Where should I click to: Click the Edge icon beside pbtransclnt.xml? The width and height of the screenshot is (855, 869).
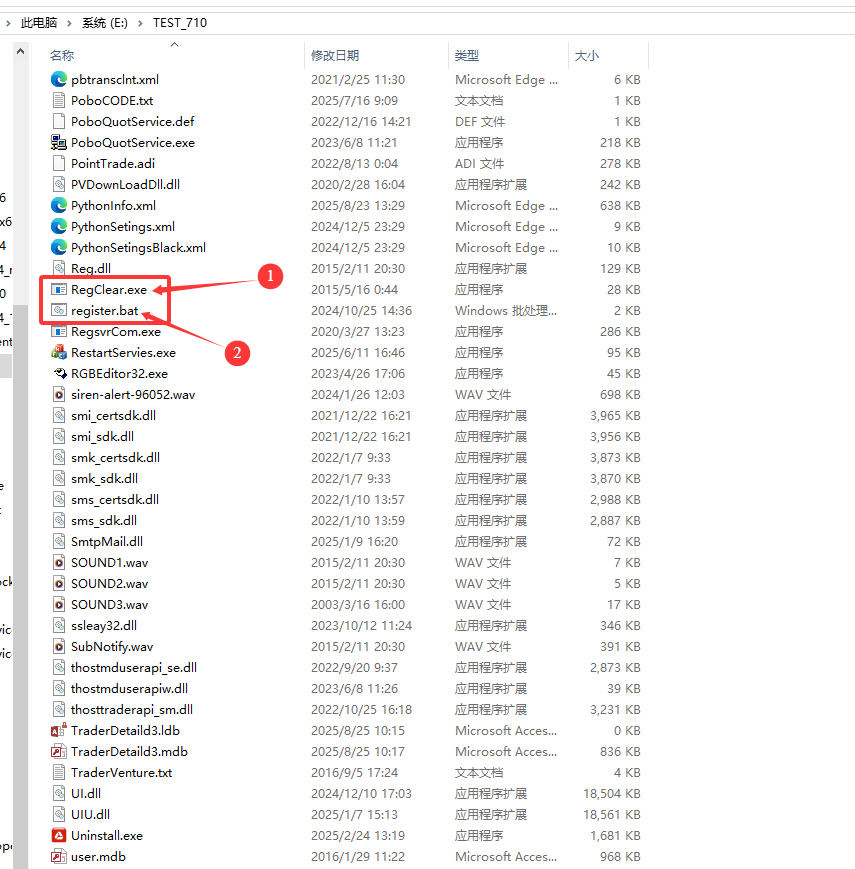(59, 79)
